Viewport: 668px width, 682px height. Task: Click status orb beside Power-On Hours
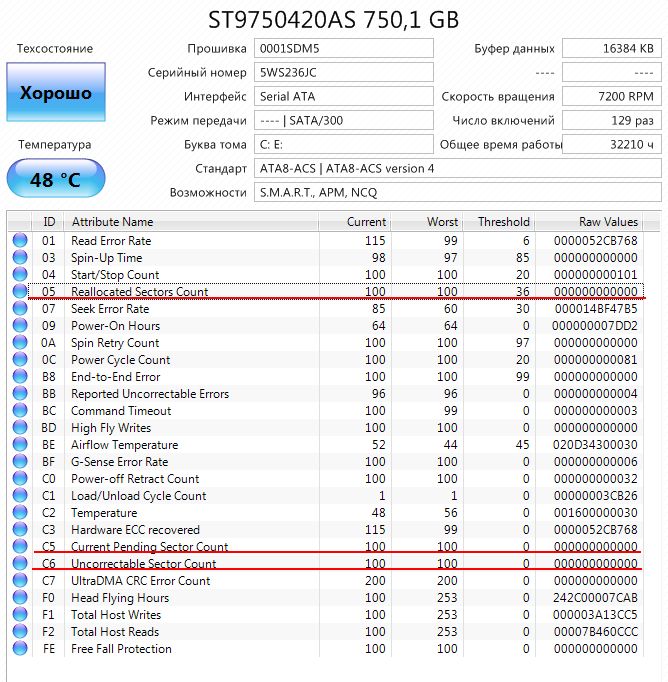19,326
